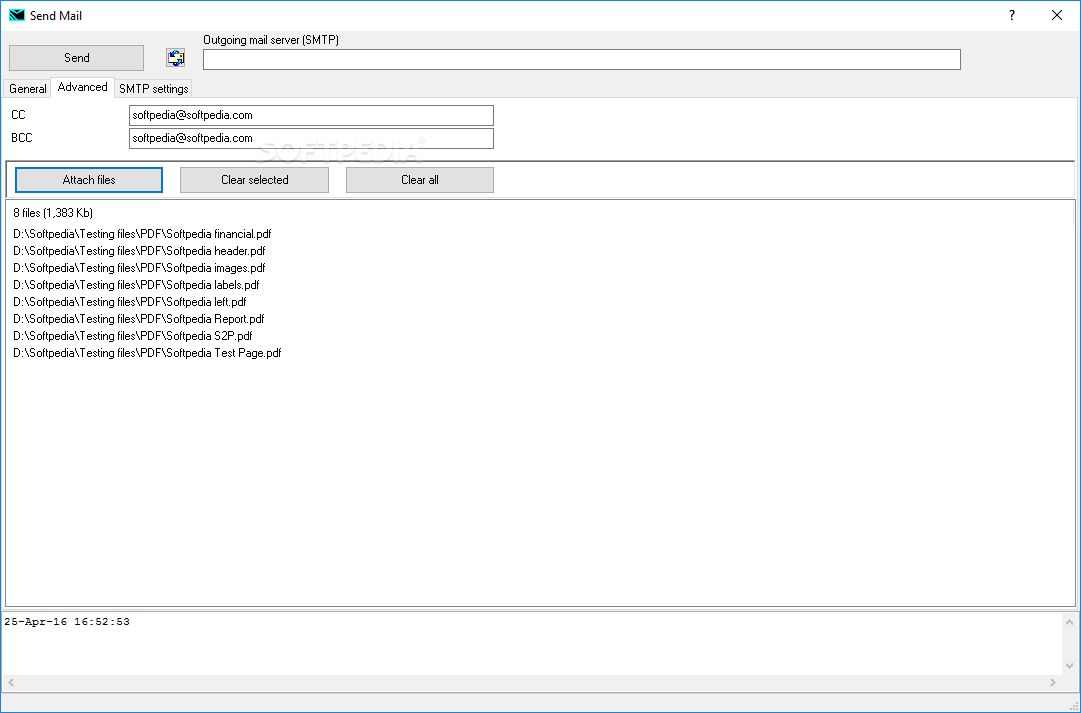The width and height of the screenshot is (1081, 713).
Task: Select Softpedia Test Page.pdf attachment
Action: [147, 353]
